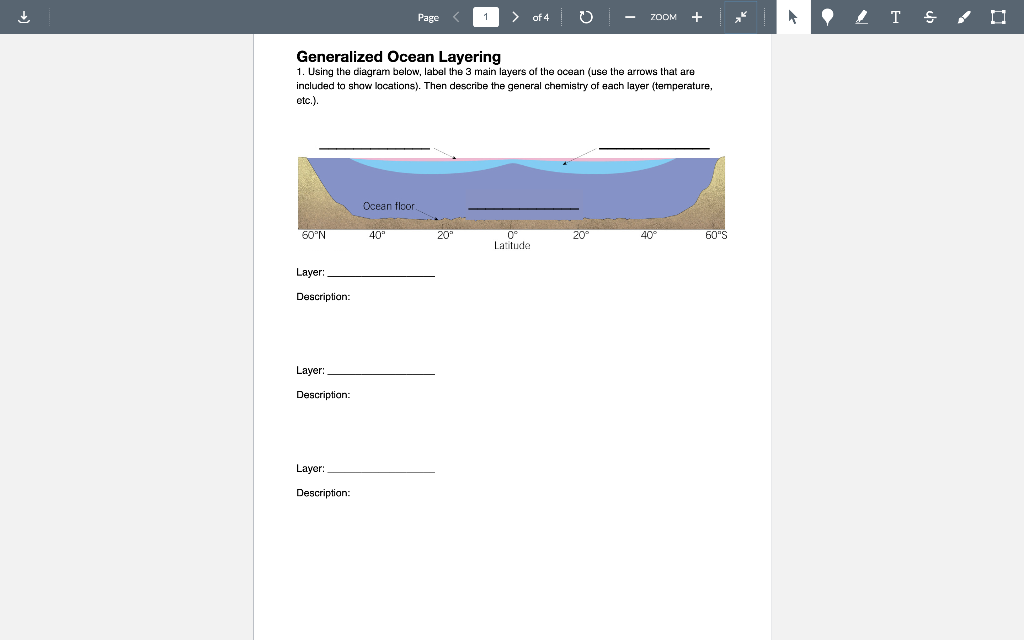Zoom out of the PDF
Image resolution: width=1024 pixels, height=640 pixels.
point(629,16)
